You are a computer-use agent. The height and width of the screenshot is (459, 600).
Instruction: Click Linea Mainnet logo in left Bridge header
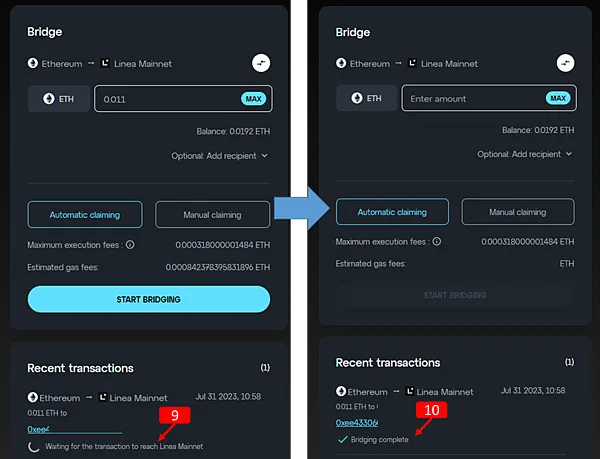105,63
